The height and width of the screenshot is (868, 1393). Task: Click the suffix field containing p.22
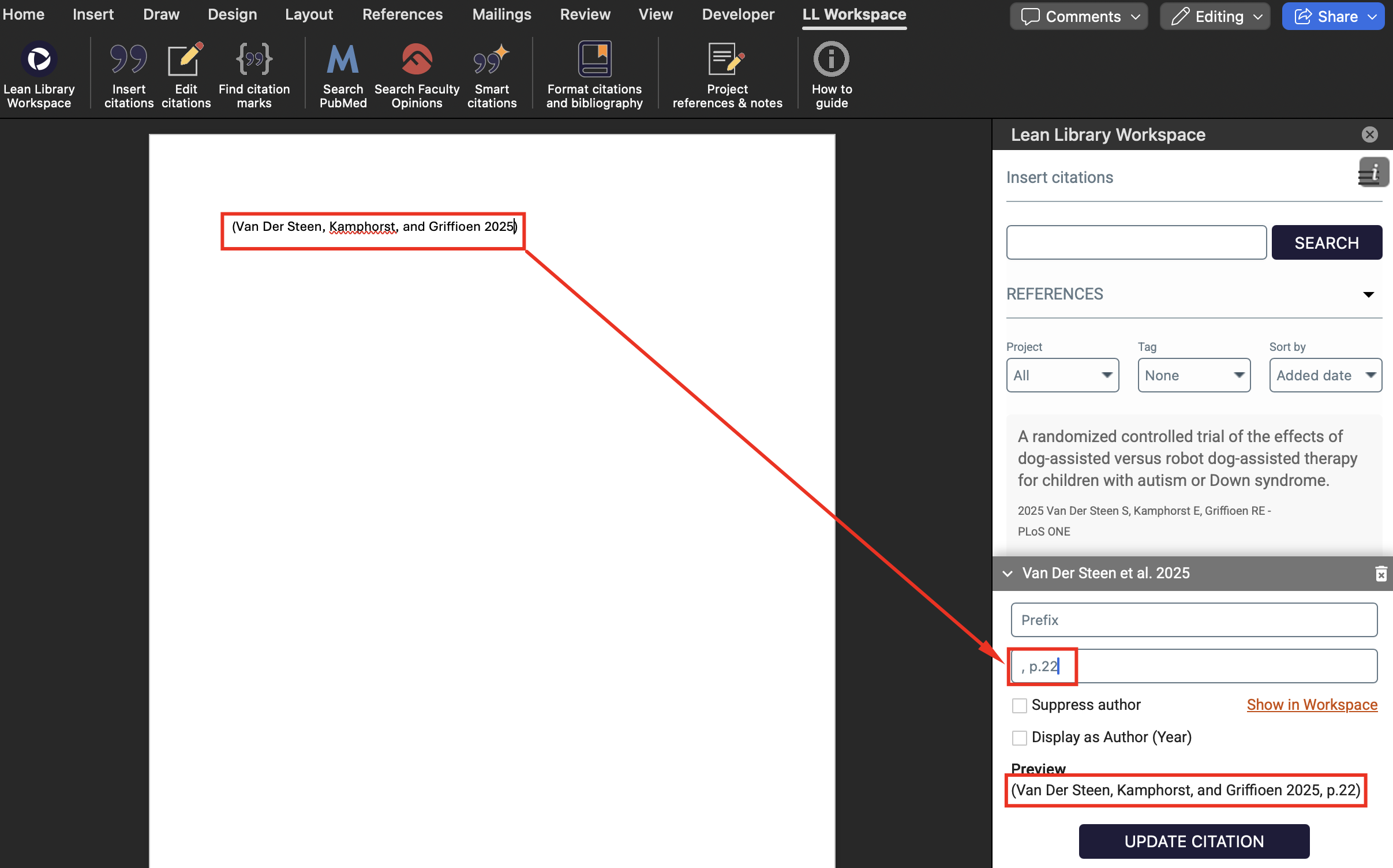pyautogui.click(x=1194, y=666)
